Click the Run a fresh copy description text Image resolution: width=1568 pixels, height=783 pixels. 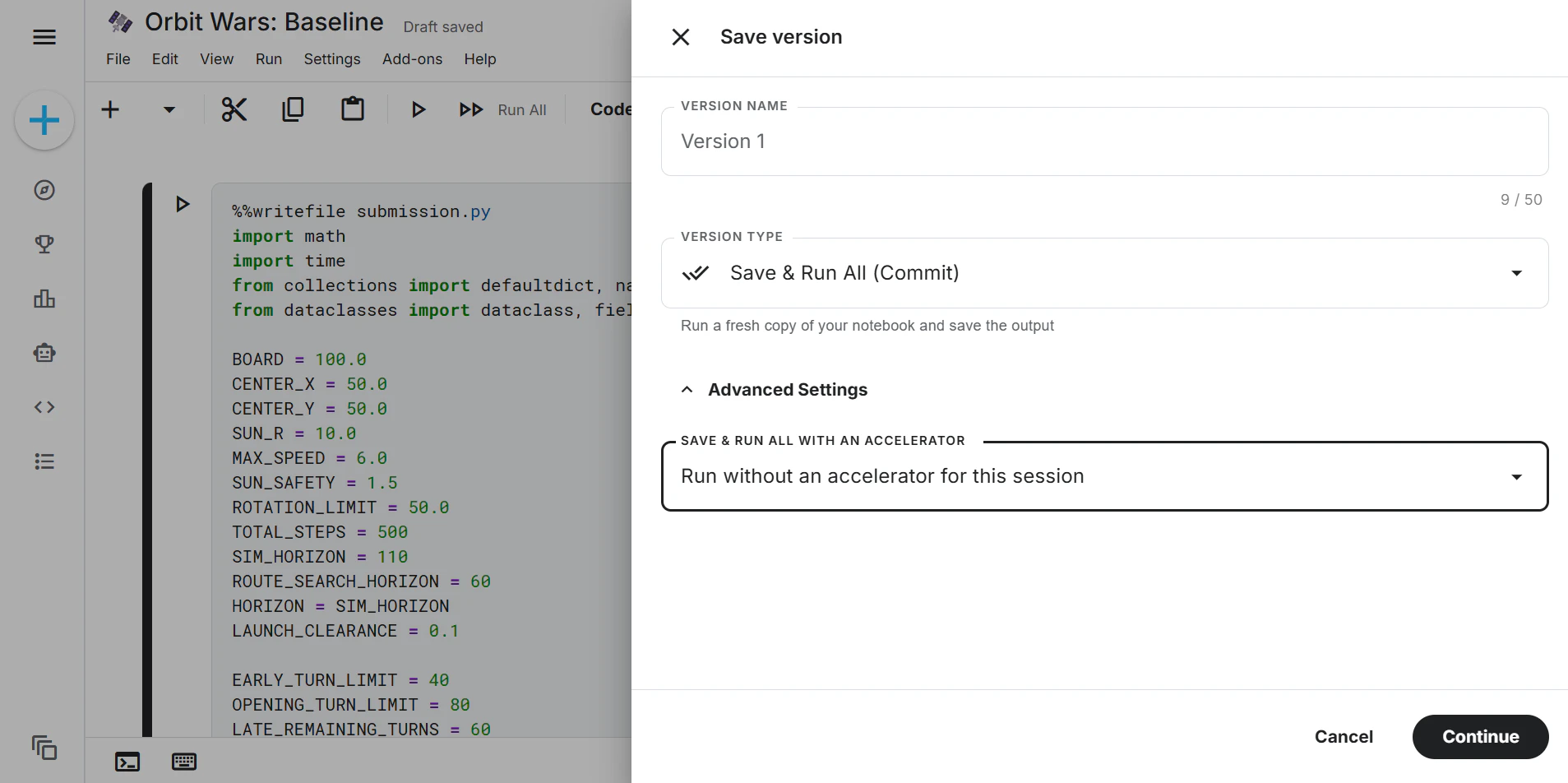[867, 326]
